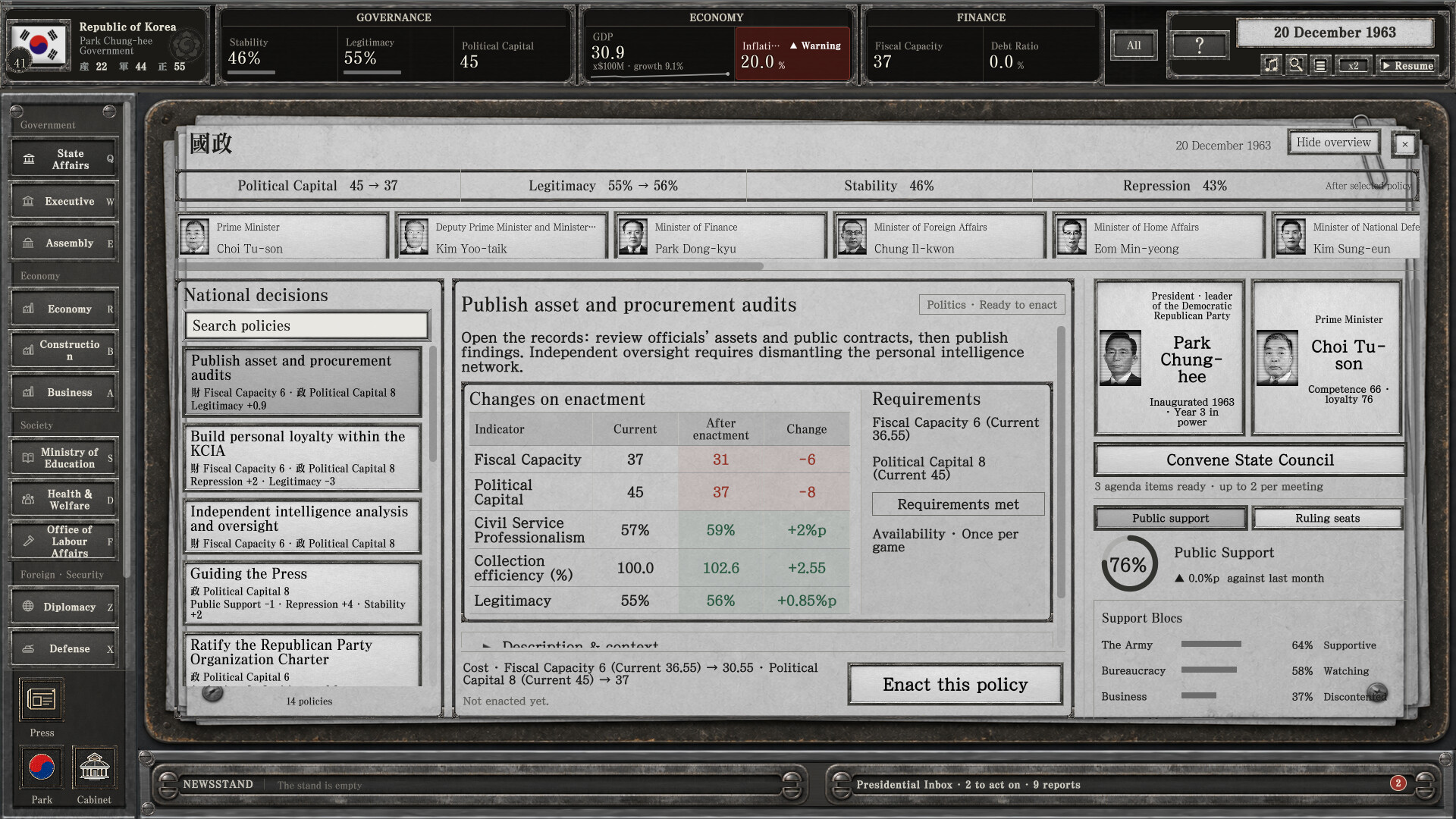
Task: Switch to Public support tab
Action: tap(1170, 519)
